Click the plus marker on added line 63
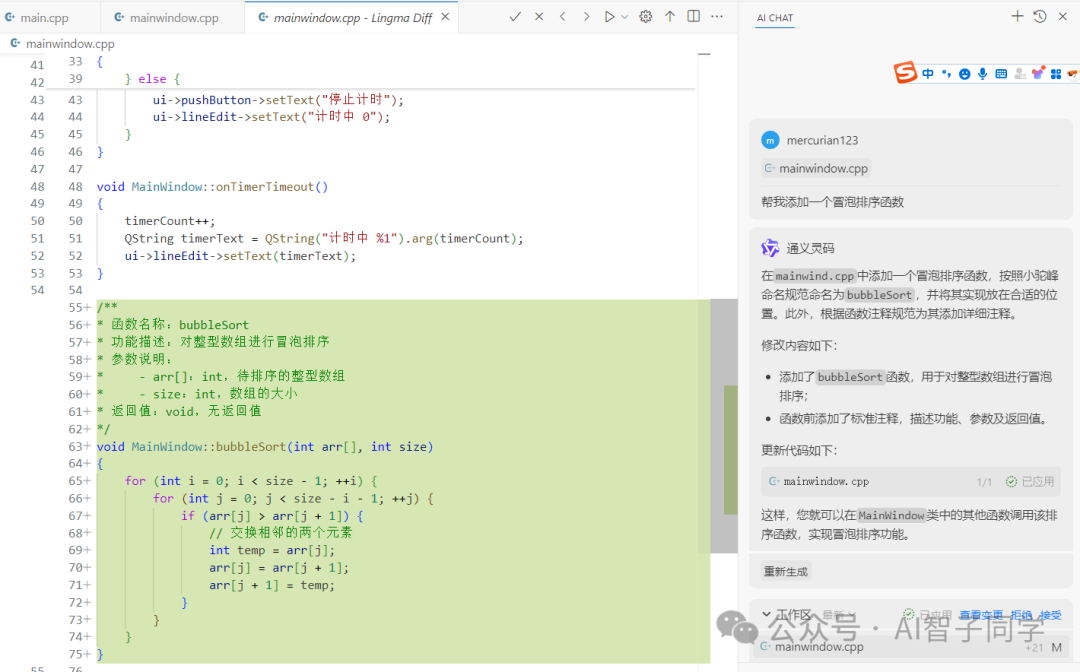This screenshot has width=1080, height=672. pos(87,446)
